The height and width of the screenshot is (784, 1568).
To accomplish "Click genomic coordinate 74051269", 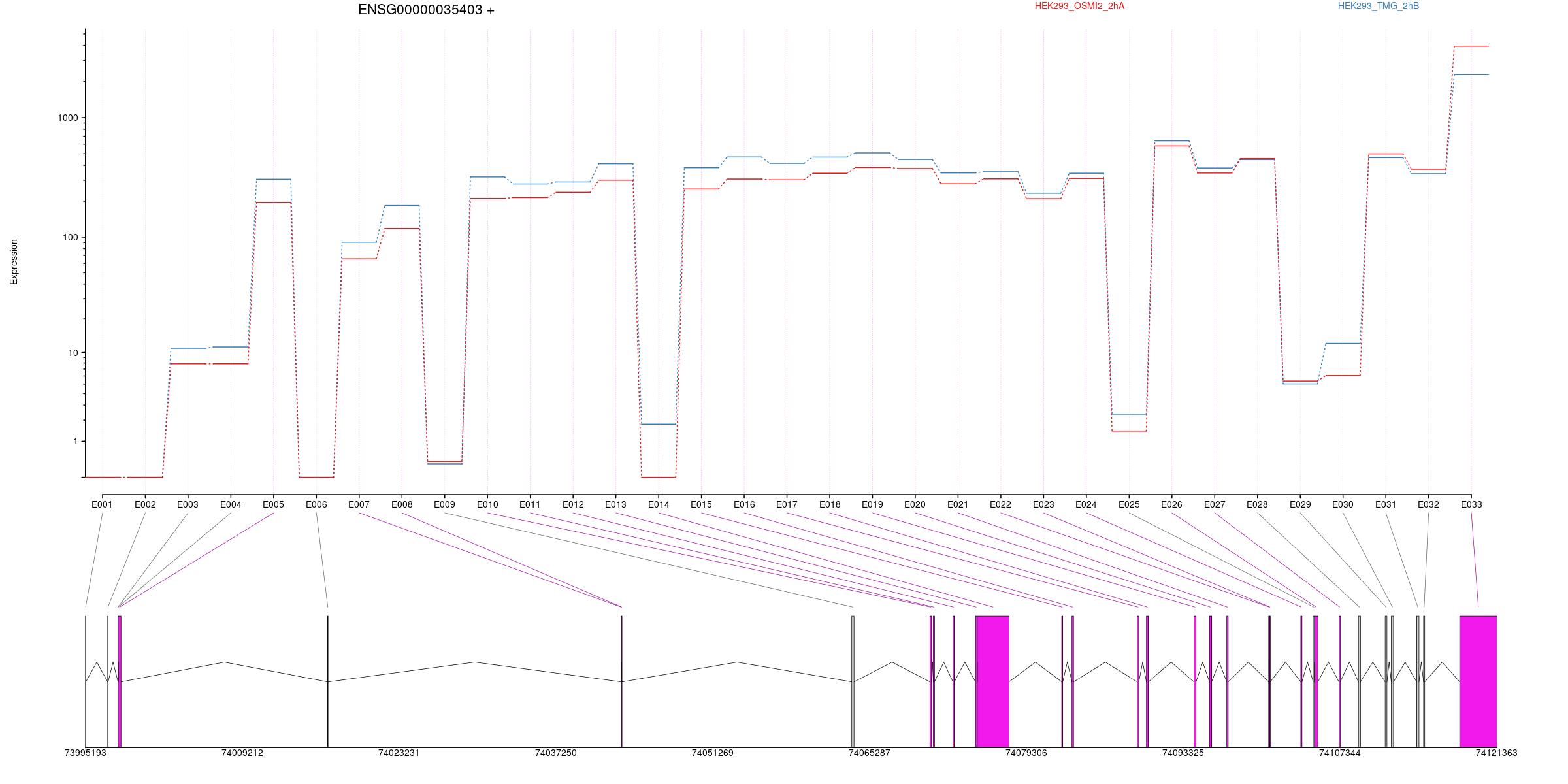I will pos(713,753).
